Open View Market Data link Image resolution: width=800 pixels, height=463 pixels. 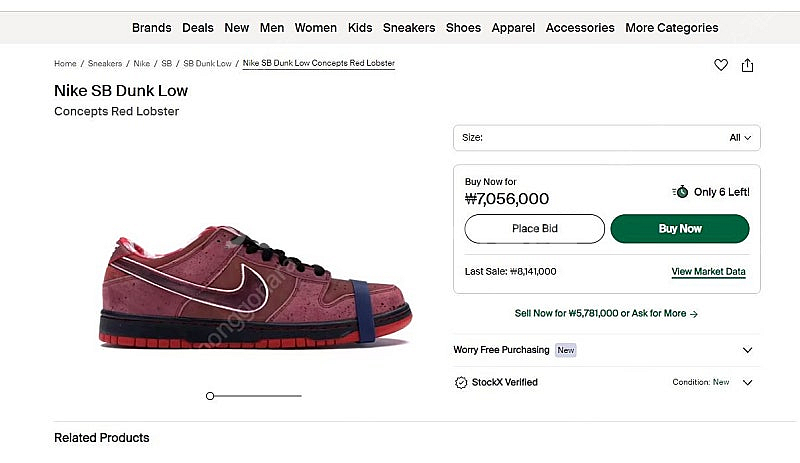(x=708, y=272)
